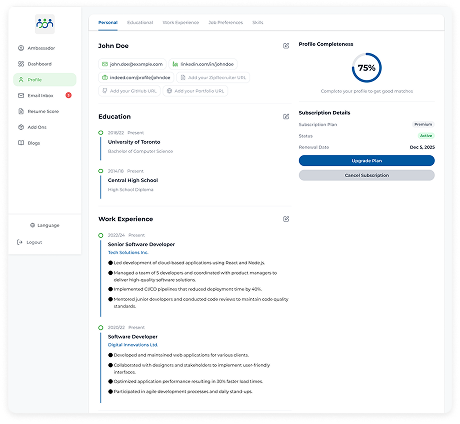Viewport: 460px width, 424px height.
Task: Click the Active status badge
Action: [x=426, y=136]
